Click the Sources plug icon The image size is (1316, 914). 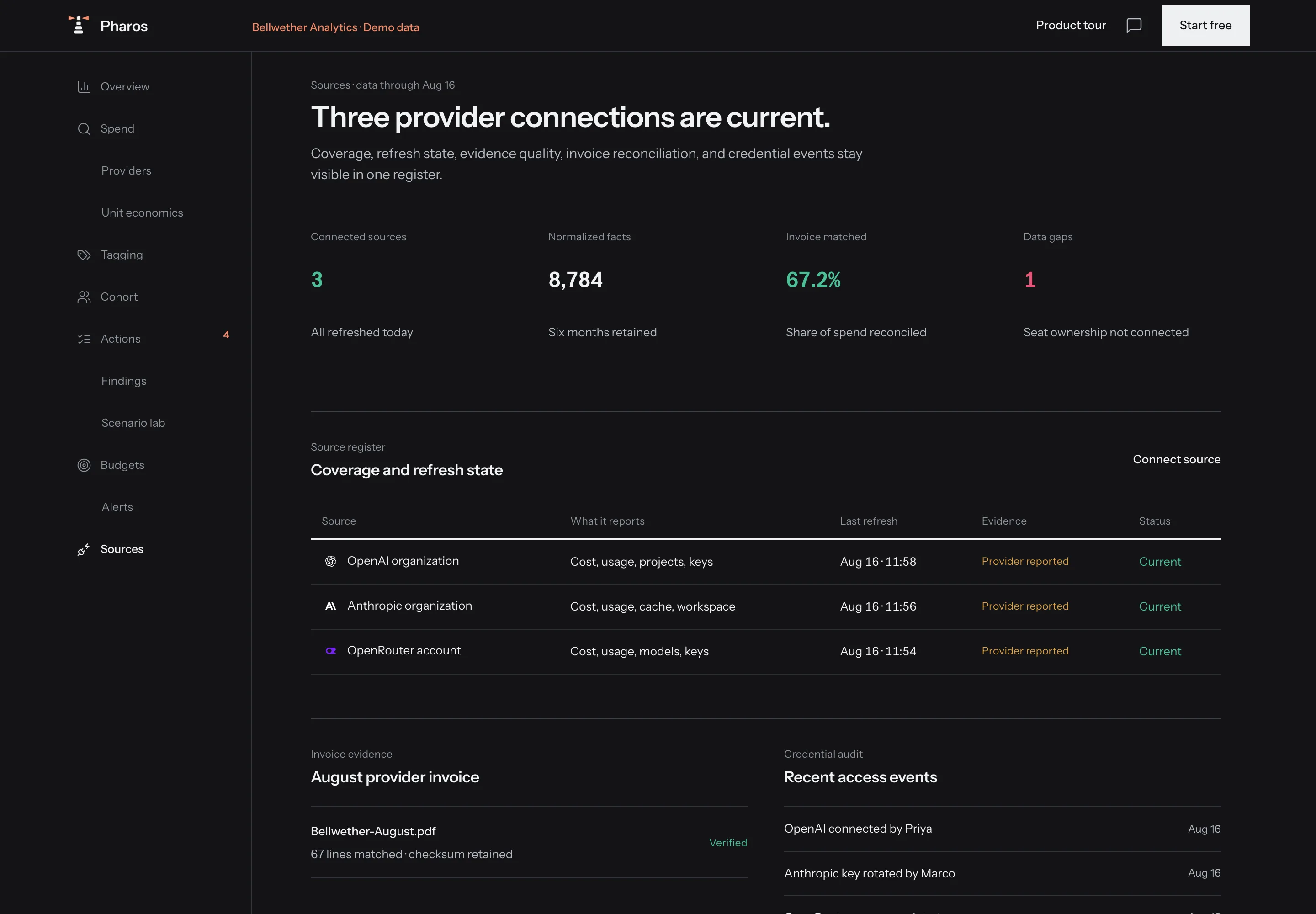(84, 549)
